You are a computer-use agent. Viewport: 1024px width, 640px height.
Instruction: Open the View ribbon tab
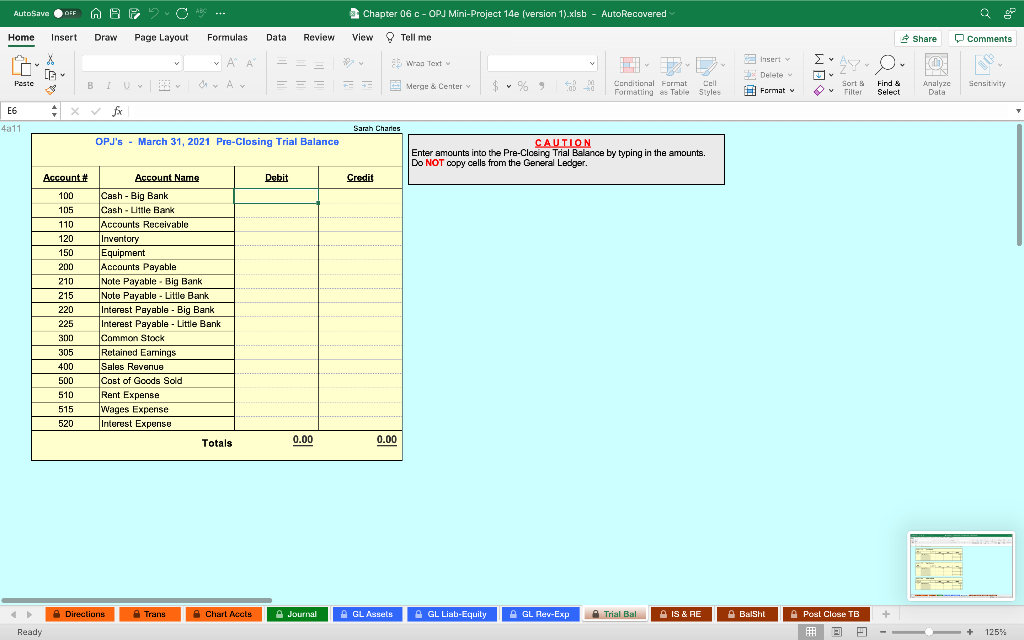[362, 38]
